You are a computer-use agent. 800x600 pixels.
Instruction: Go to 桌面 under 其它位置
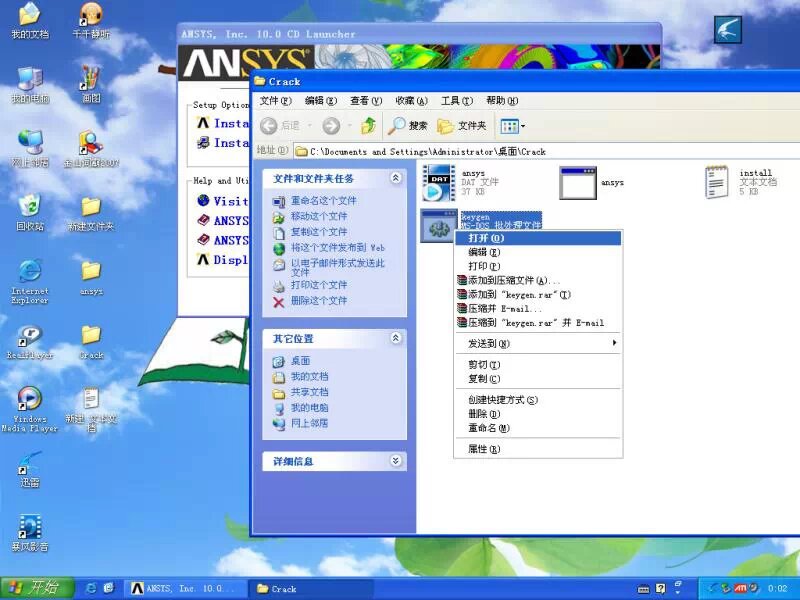[x=301, y=361]
